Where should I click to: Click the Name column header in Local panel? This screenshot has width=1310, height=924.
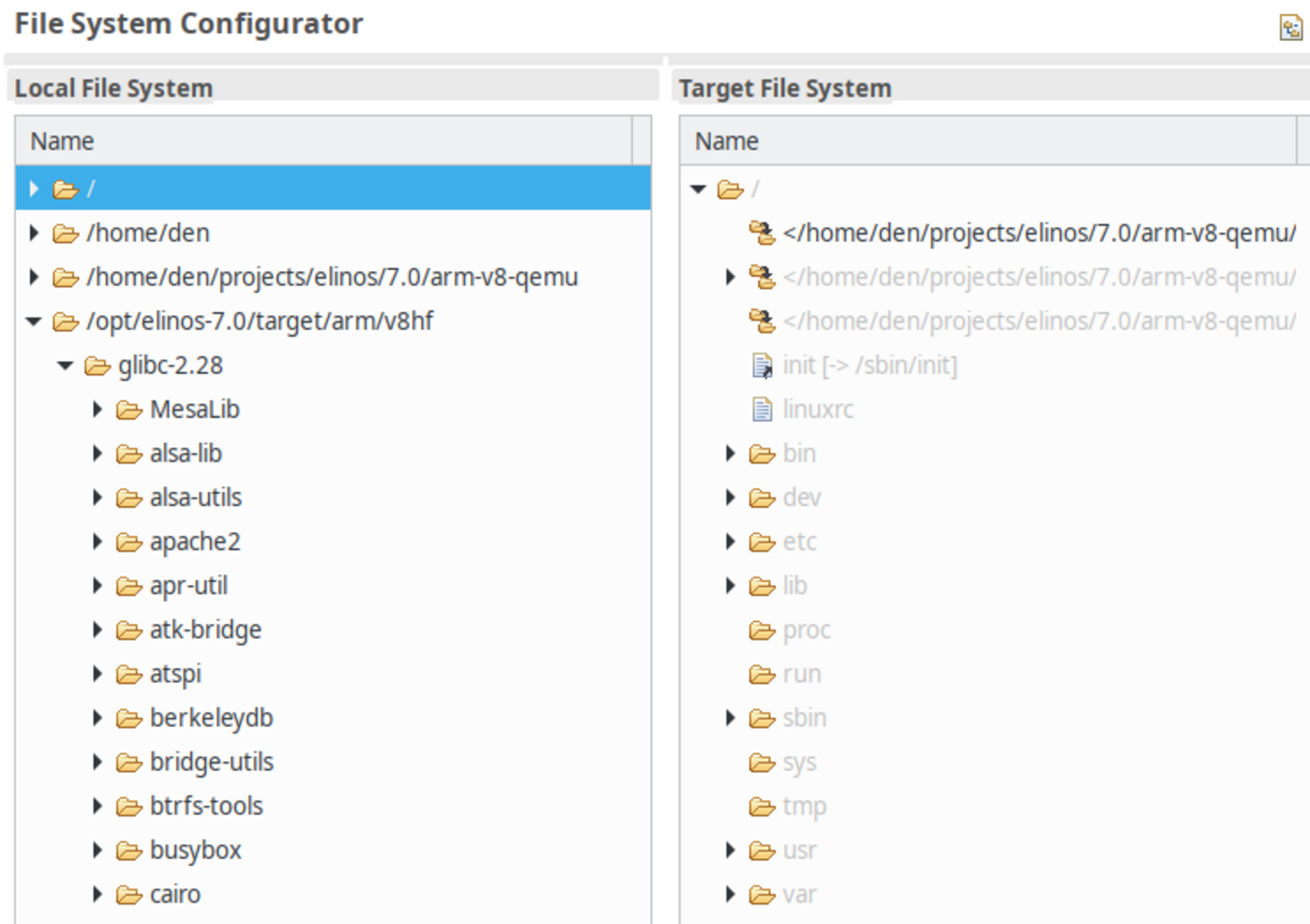[61, 141]
